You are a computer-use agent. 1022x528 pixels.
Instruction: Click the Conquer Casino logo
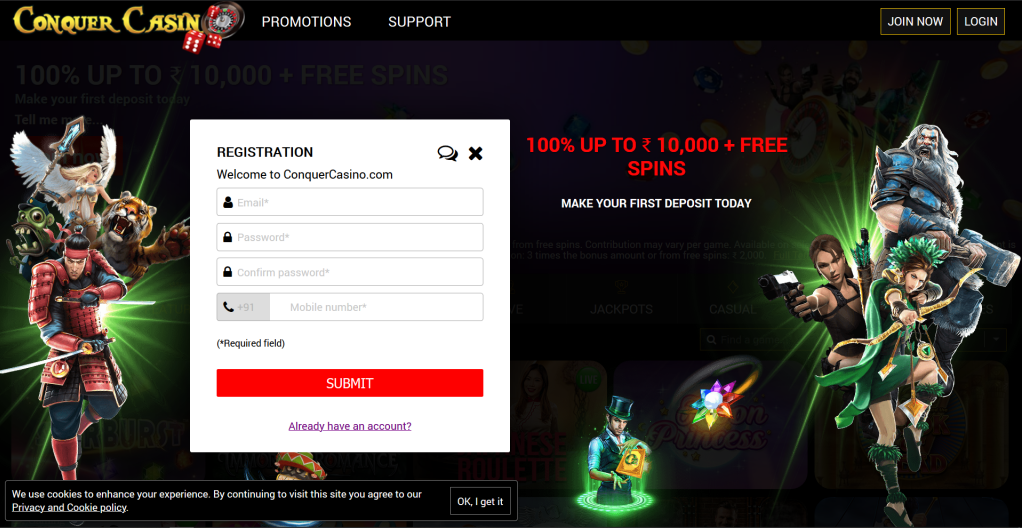128,25
